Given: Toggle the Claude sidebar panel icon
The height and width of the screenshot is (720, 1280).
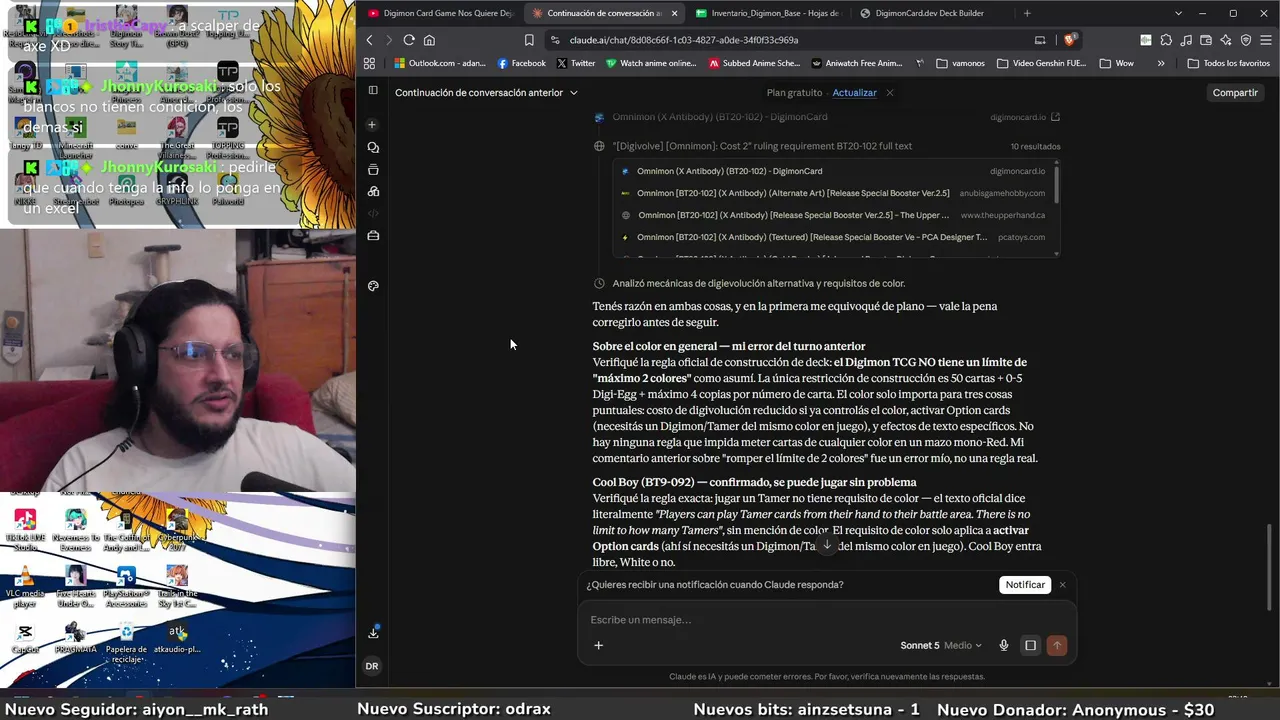Looking at the screenshot, I should 373,90.
